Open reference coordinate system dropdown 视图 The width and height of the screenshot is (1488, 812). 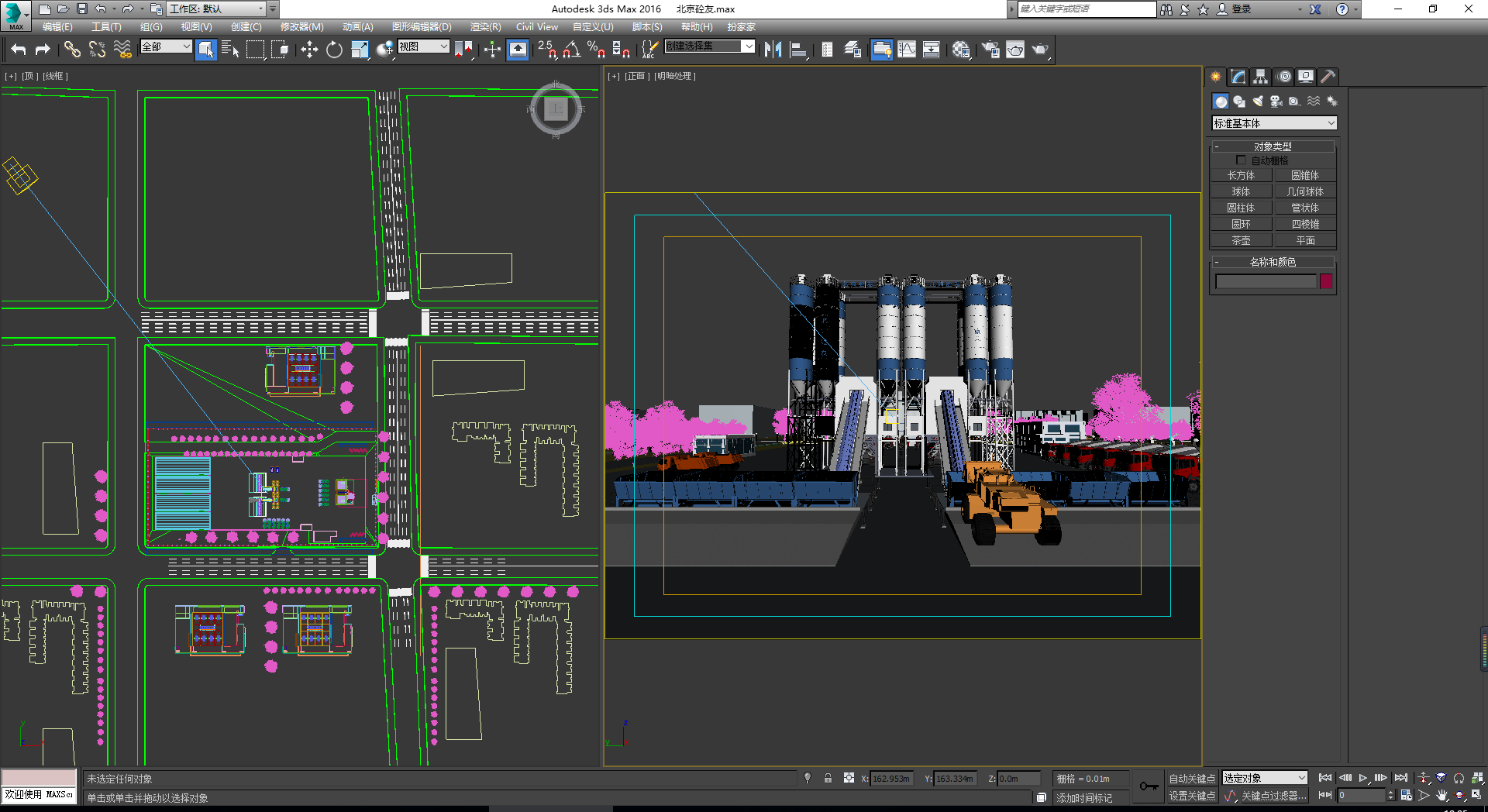coord(423,46)
